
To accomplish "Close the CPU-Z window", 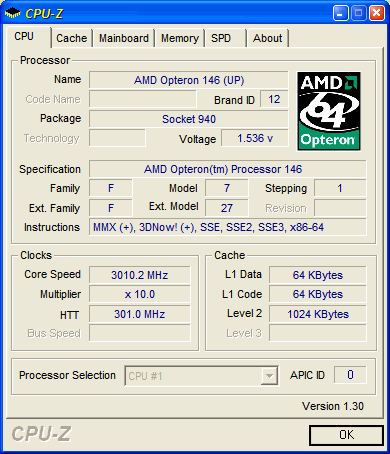I will [x=376, y=13].
